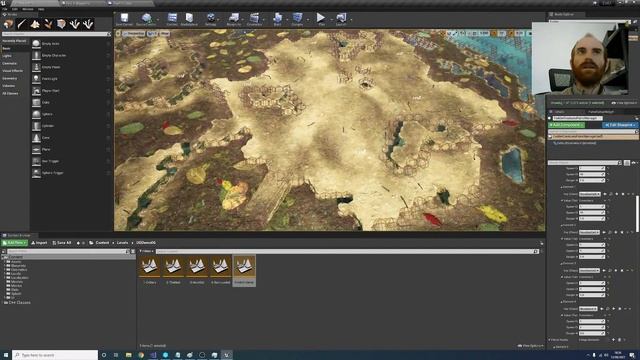This screenshot has width=640, height=360.
Task: Open the Edit menu
Action: tap(15, 9)
